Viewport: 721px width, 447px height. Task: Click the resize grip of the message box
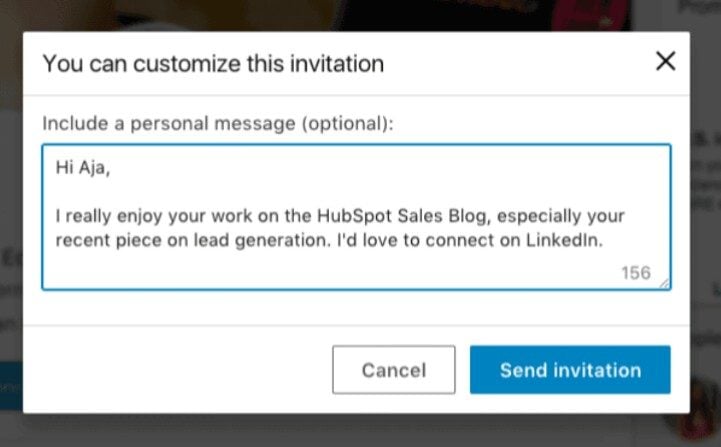point(665,284)
